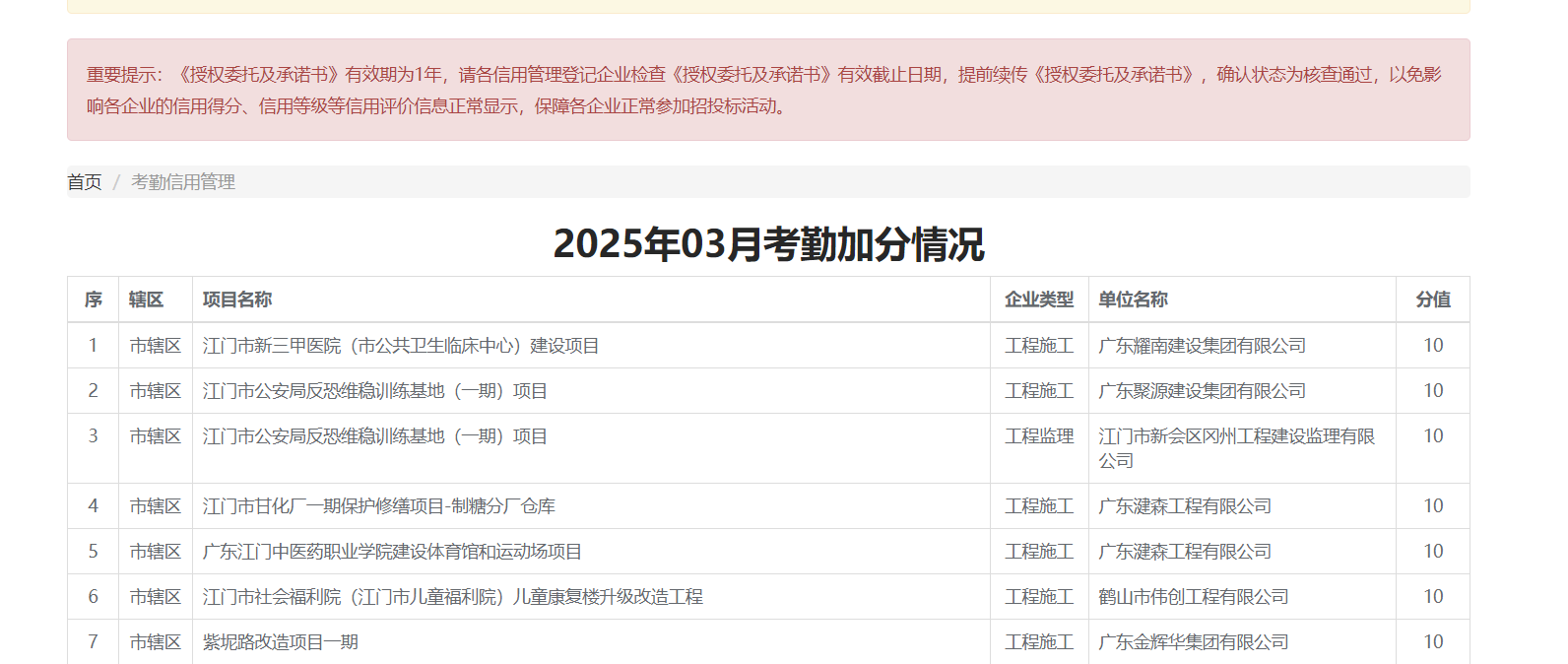Click company 广东聚源建设集团有限公司
The height and width of the screenshot is (664, 1568).
click(1203, 391)
